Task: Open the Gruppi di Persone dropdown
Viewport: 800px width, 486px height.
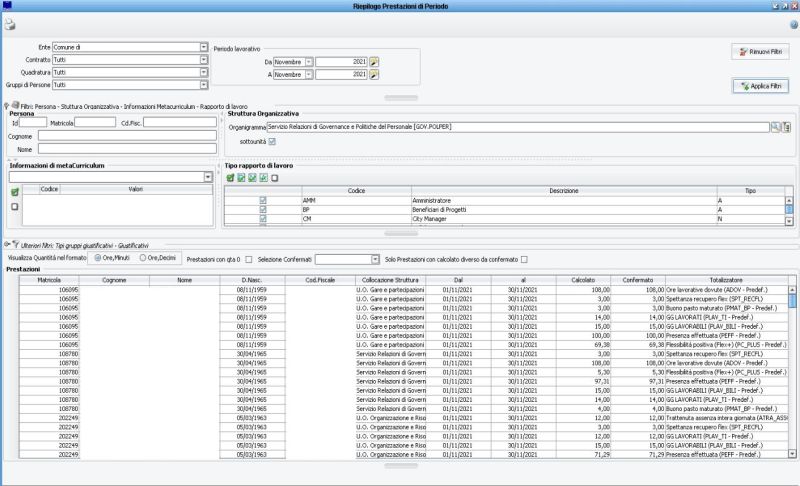Action: tap(204, 85)
